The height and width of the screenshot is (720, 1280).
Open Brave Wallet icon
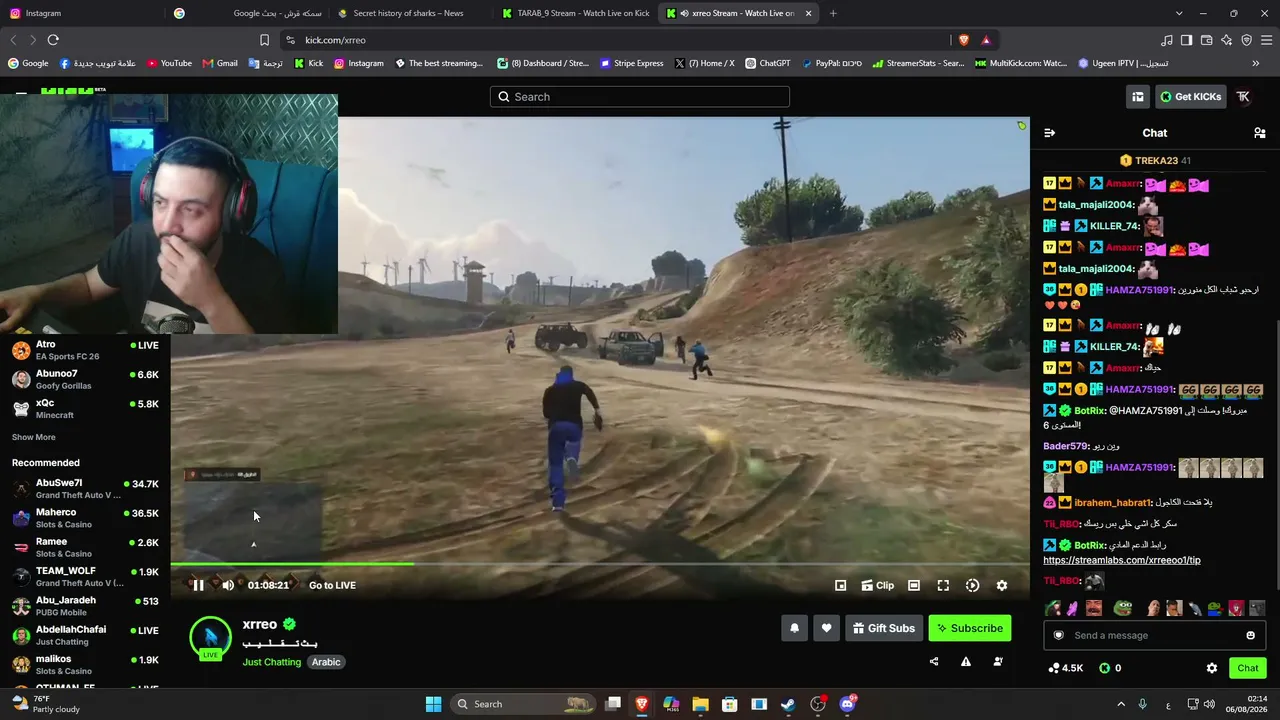pyautogui.click(x=1207, y=40)
